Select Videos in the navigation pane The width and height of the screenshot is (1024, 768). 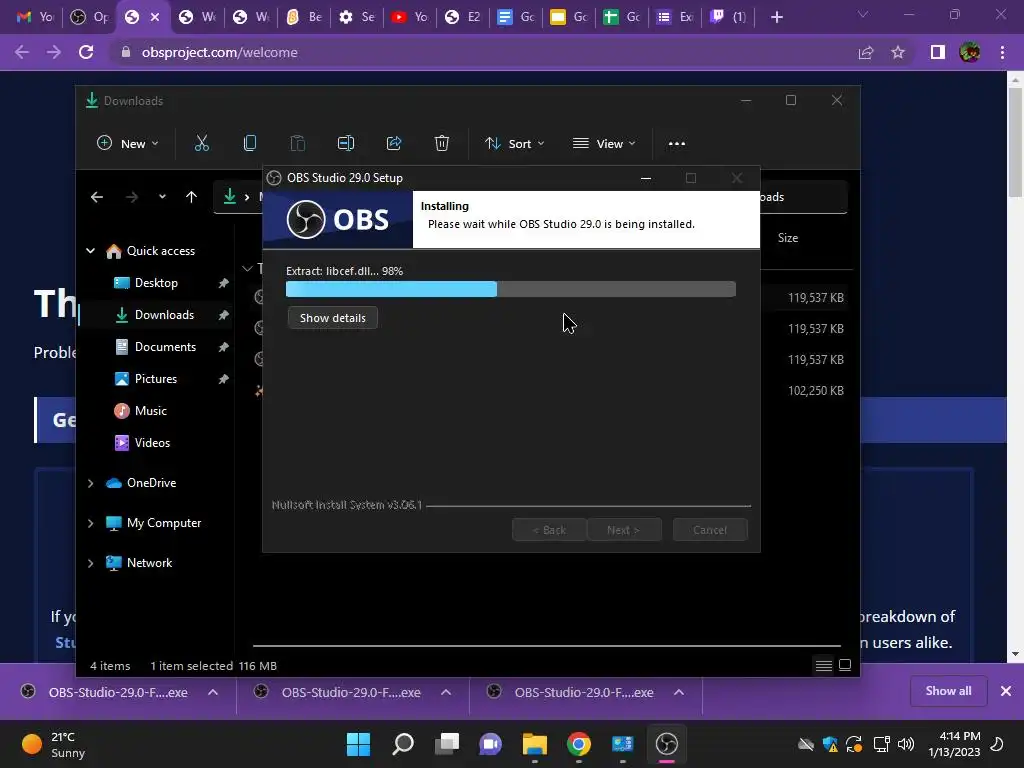click(x=152, y=443)
